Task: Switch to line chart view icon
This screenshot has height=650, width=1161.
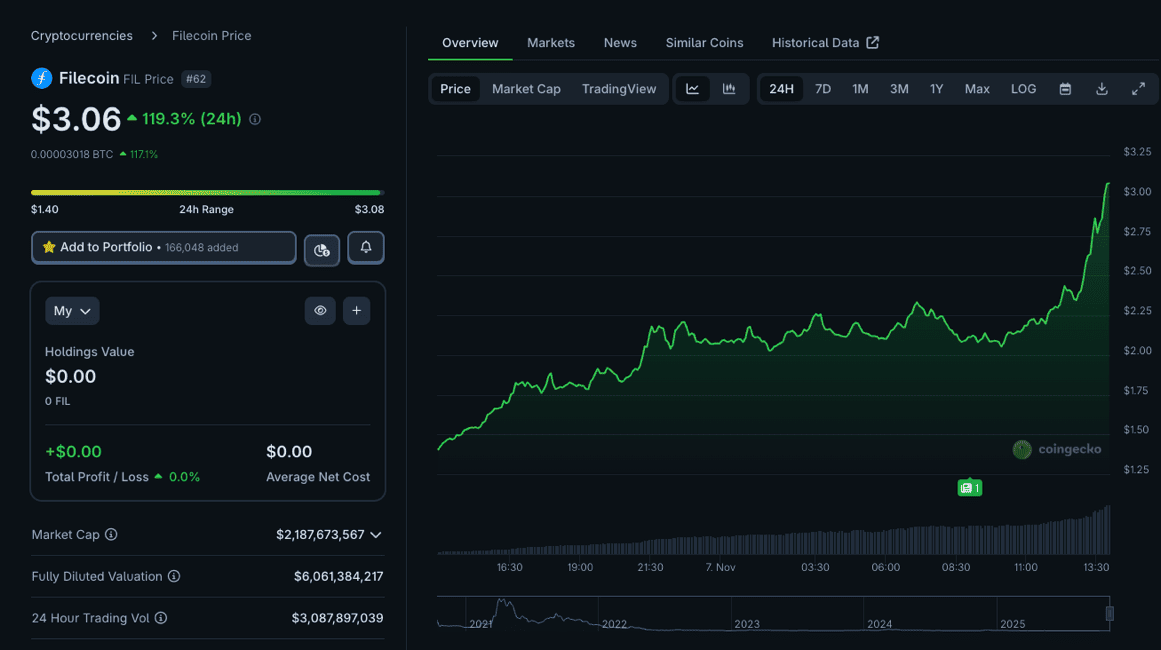Action: 692,89
